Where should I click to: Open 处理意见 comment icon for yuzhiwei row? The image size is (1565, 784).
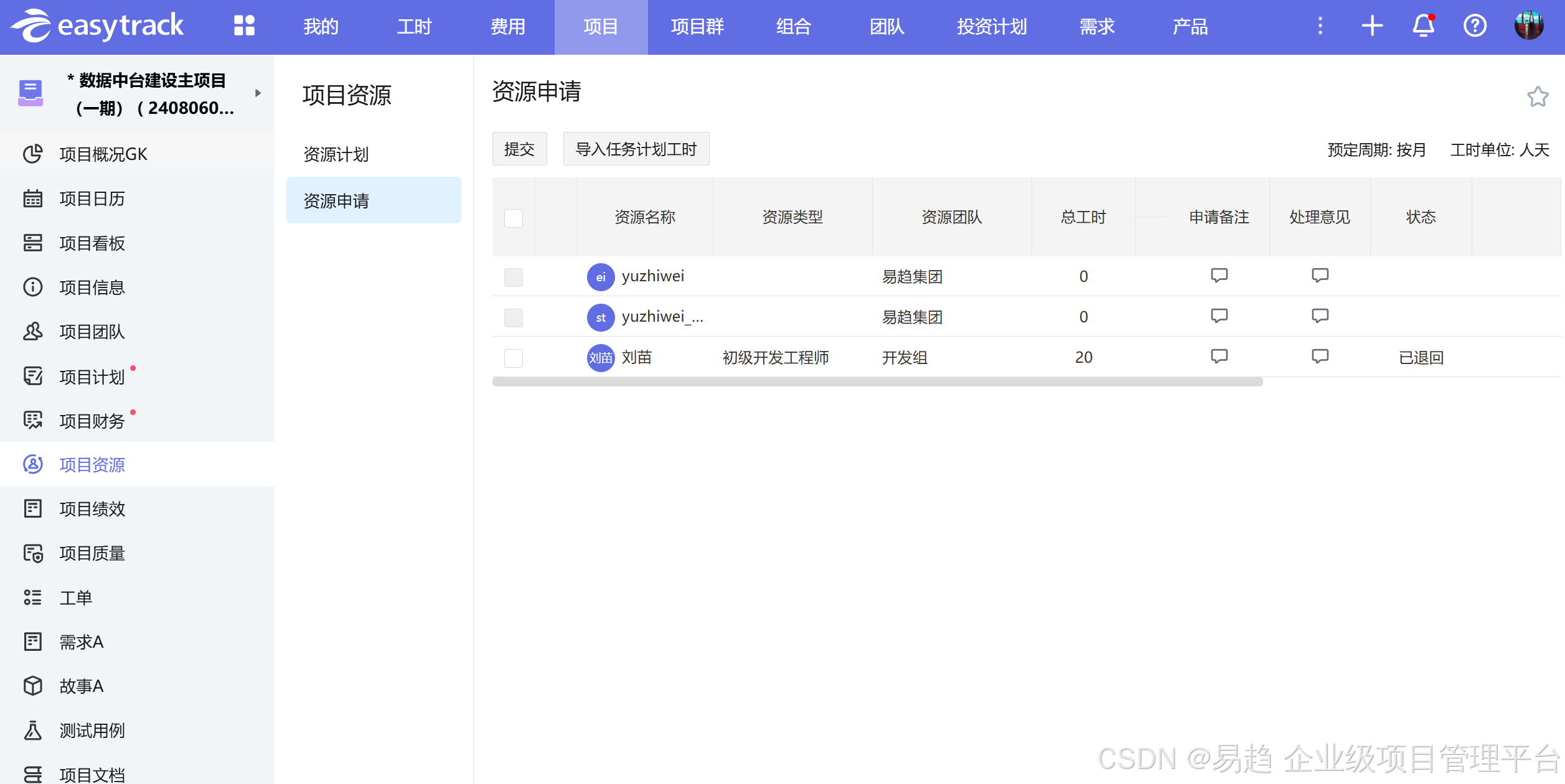(1320, 276)
